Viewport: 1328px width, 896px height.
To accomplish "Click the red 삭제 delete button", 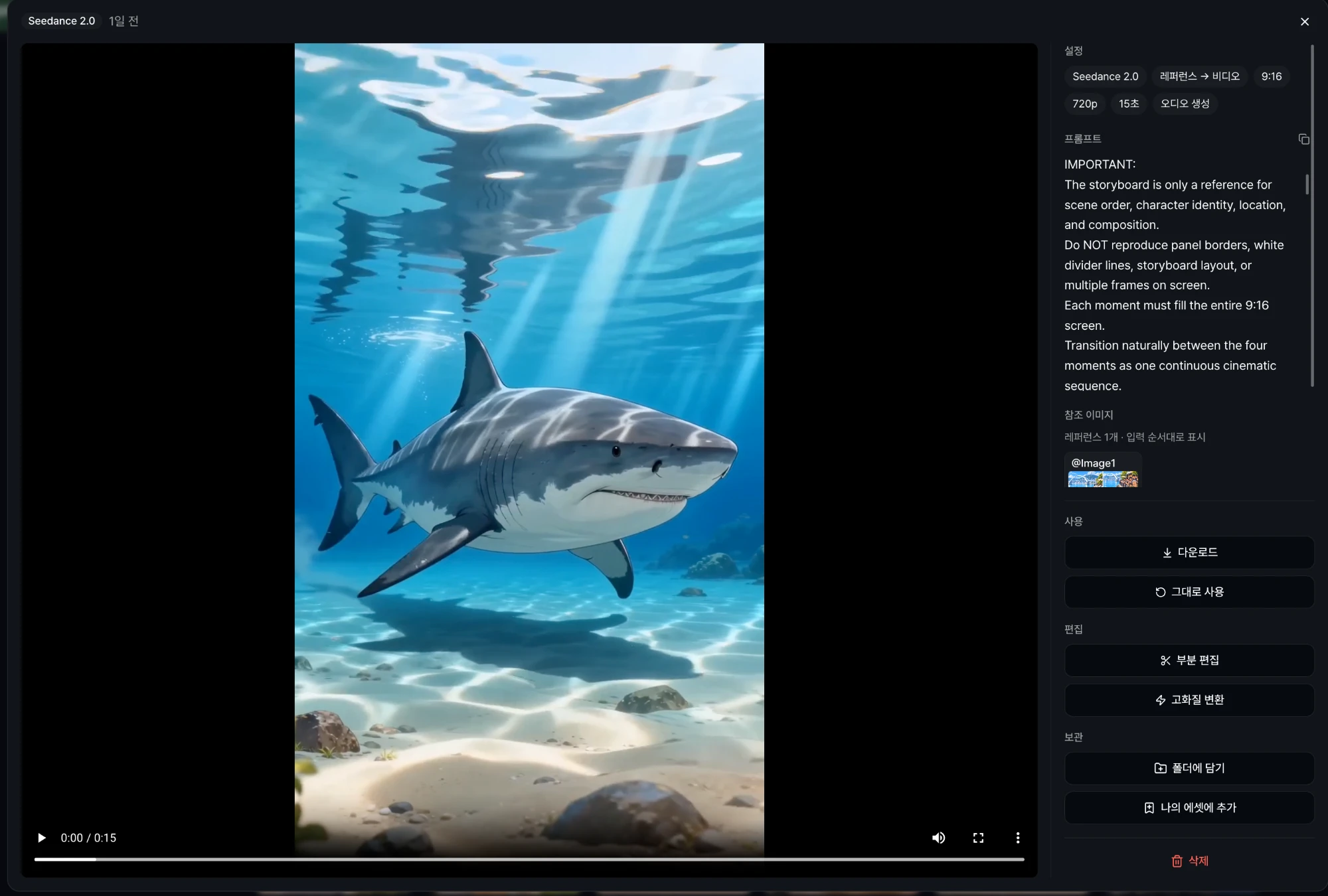I will pos(1189,861).
